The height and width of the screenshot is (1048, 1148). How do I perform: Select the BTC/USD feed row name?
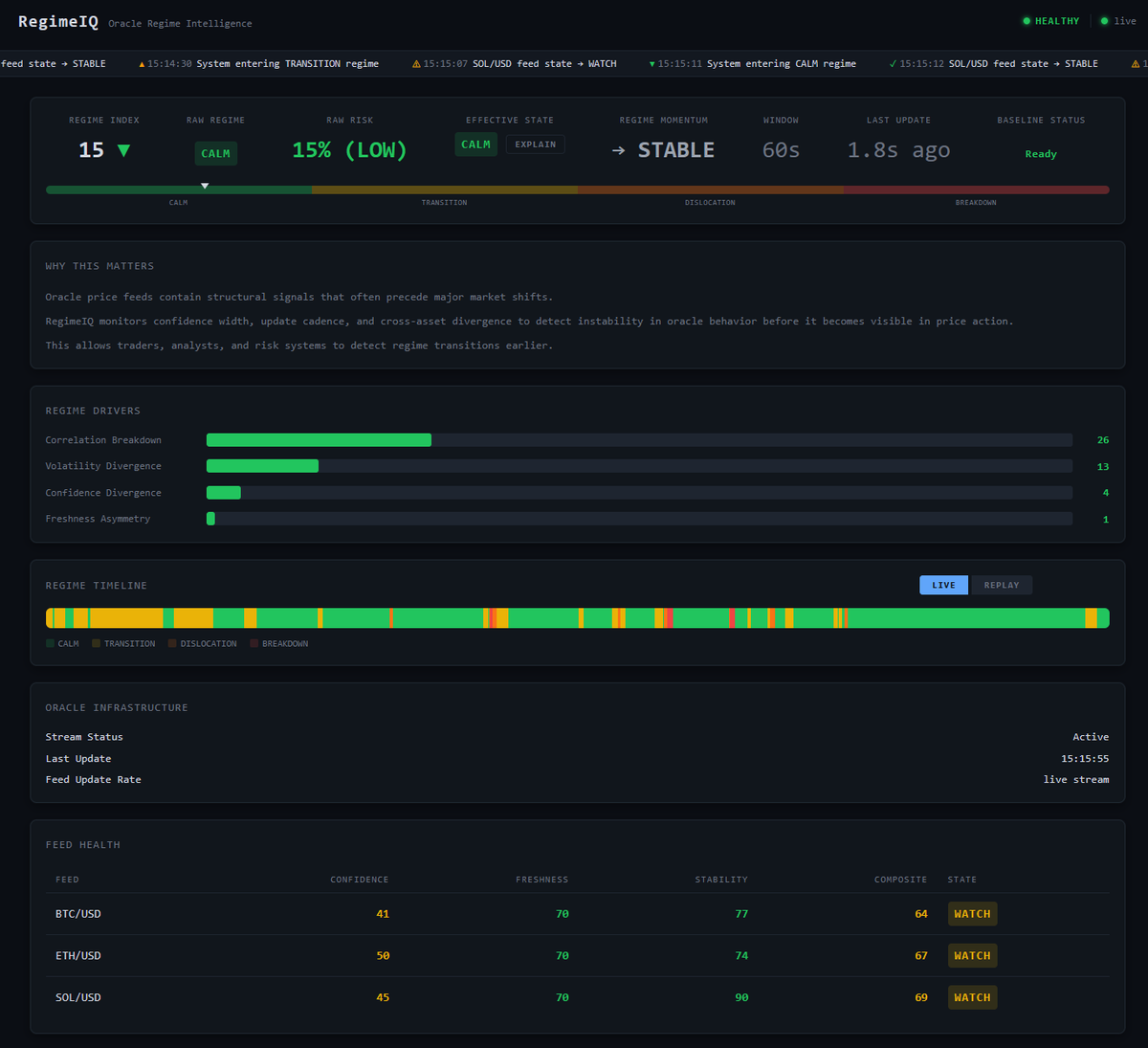(78, 914)
